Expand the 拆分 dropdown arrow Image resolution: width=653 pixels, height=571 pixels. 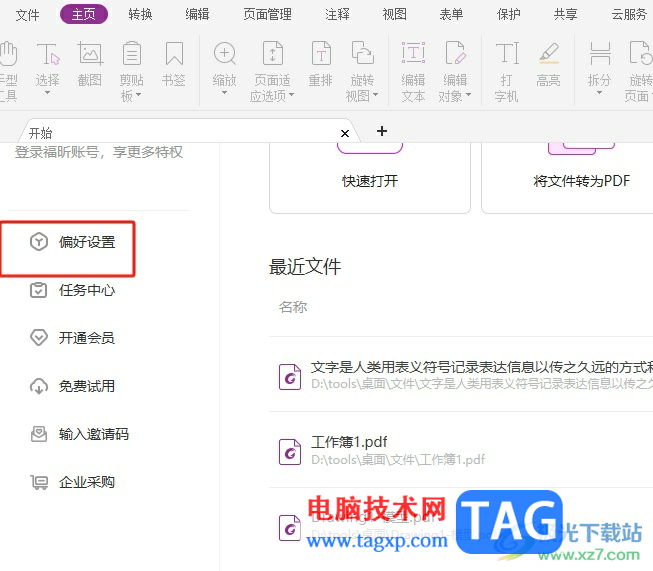(600, 93)
